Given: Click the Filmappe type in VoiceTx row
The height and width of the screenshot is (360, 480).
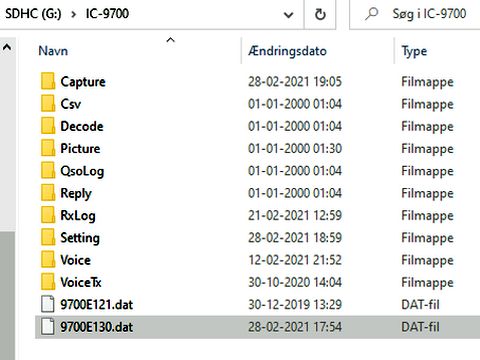Looking at the screenshot, I should (427, 283).
